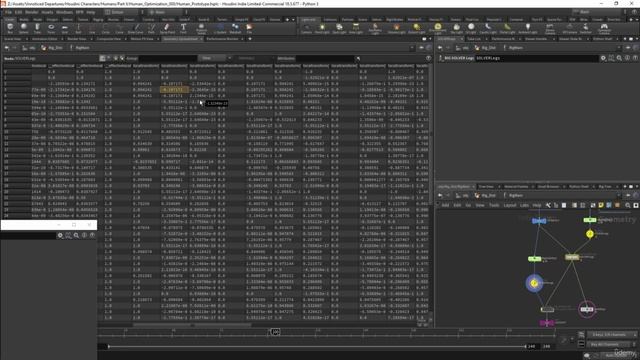The image size is (640, 360).
Task: Open the View dropdown in spreadsheet
Action: pyautogui.click(x=215, y=58)
